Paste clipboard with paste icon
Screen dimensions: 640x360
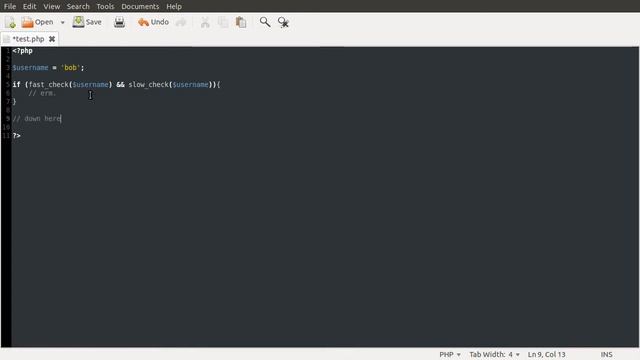pos(241,22)
